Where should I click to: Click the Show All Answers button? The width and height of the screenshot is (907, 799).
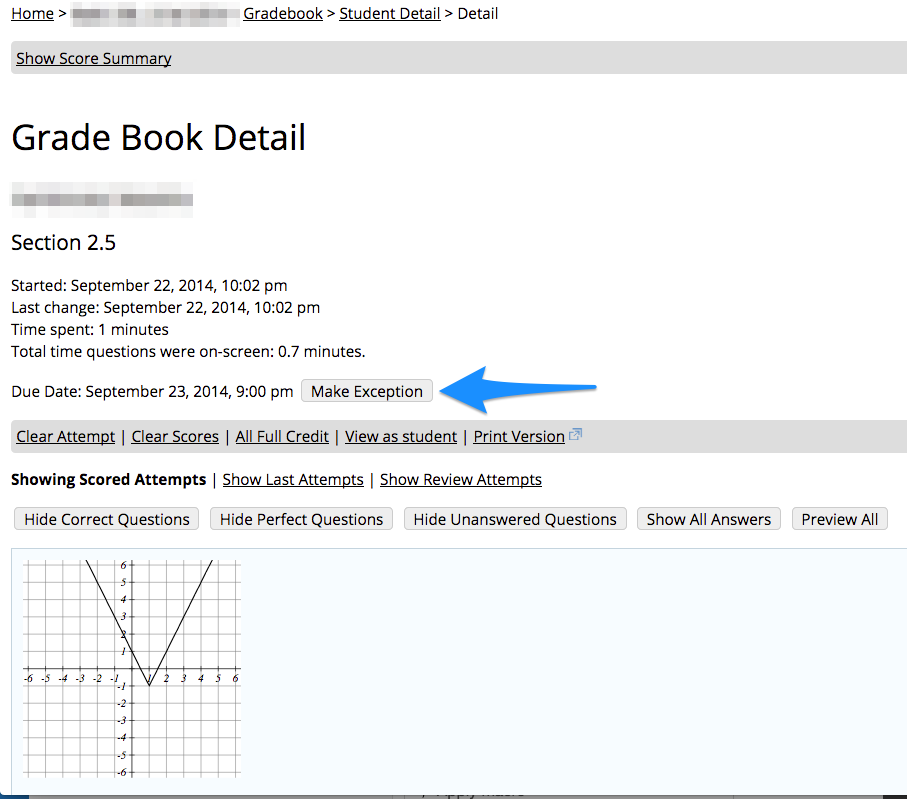(708, 519)
